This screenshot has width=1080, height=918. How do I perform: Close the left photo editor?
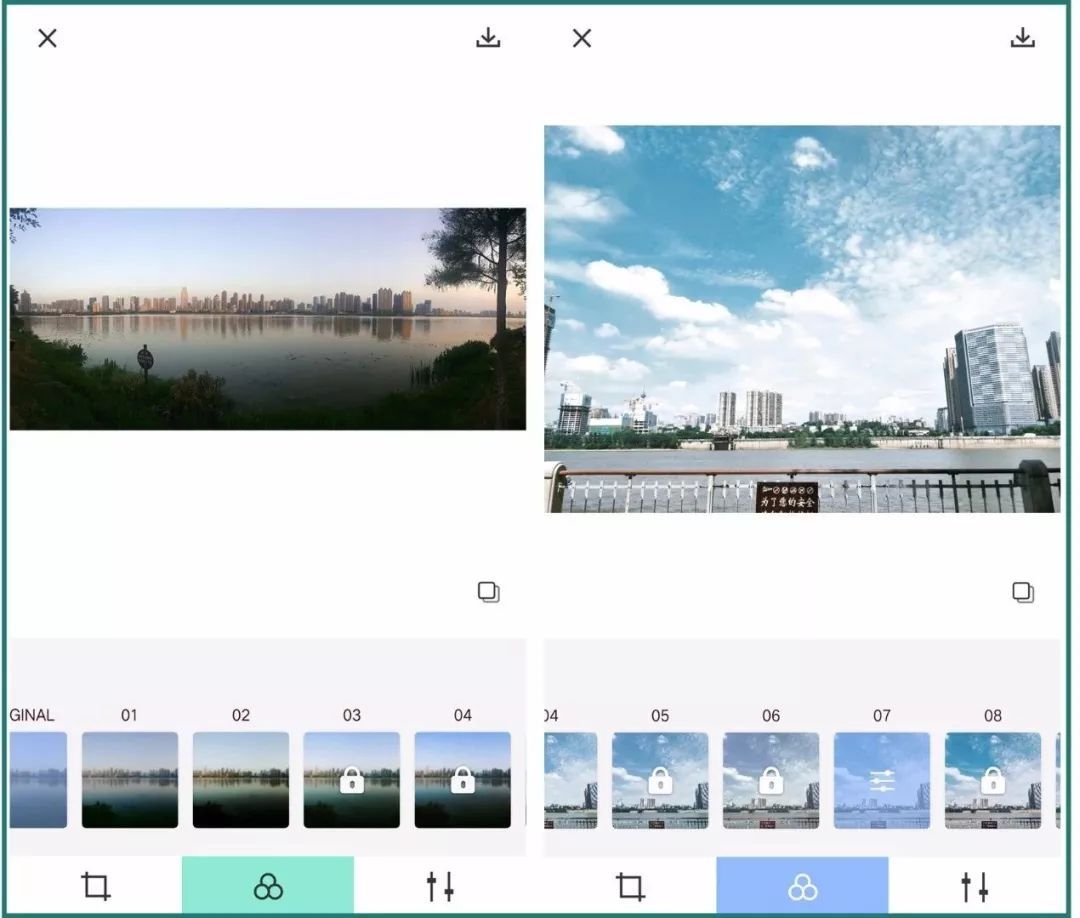point(47,38)
